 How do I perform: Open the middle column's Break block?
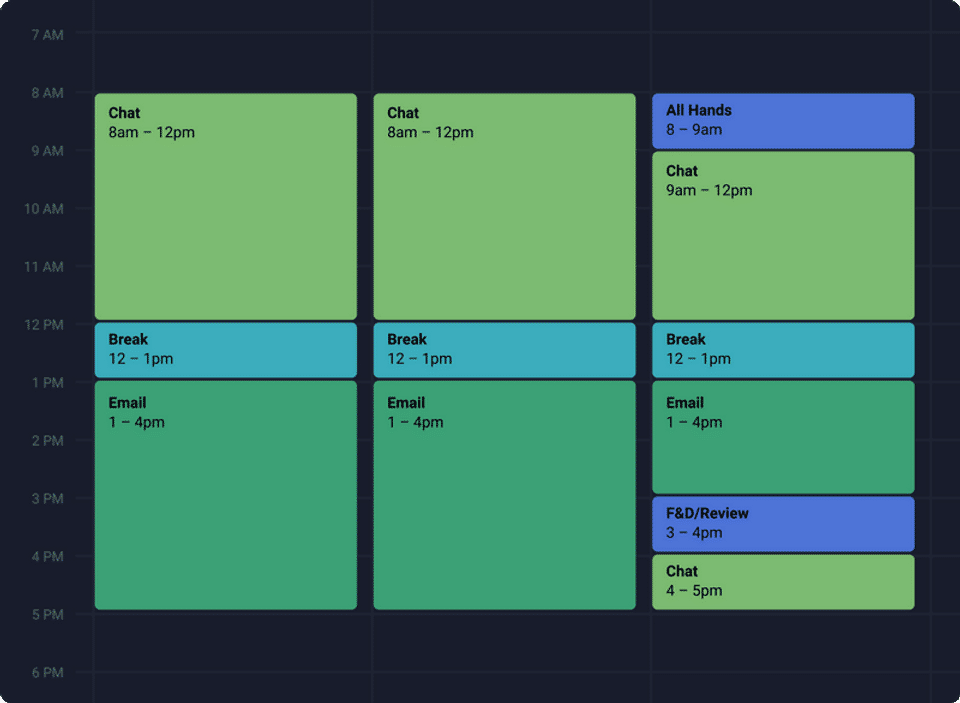(504, 349)
